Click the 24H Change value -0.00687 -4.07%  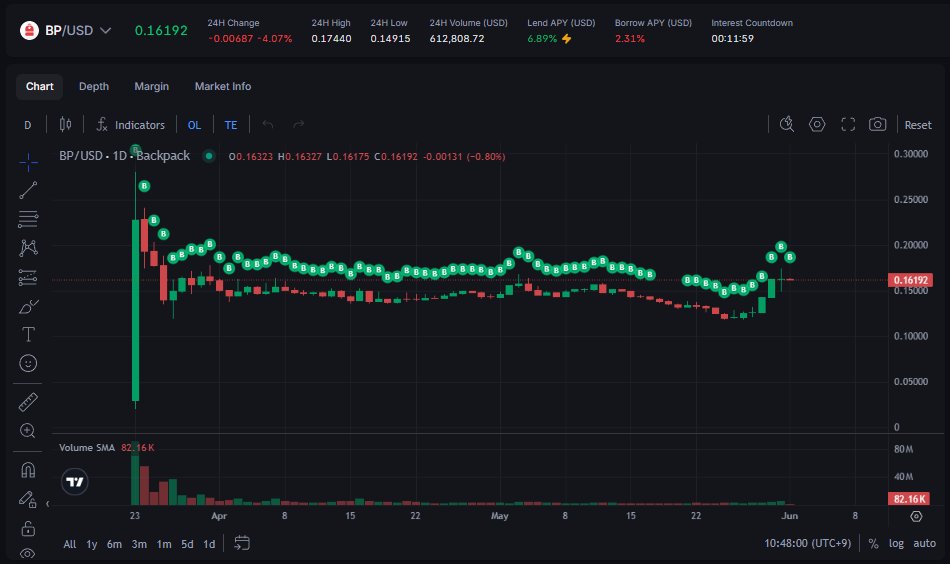(x=250, y=39)
